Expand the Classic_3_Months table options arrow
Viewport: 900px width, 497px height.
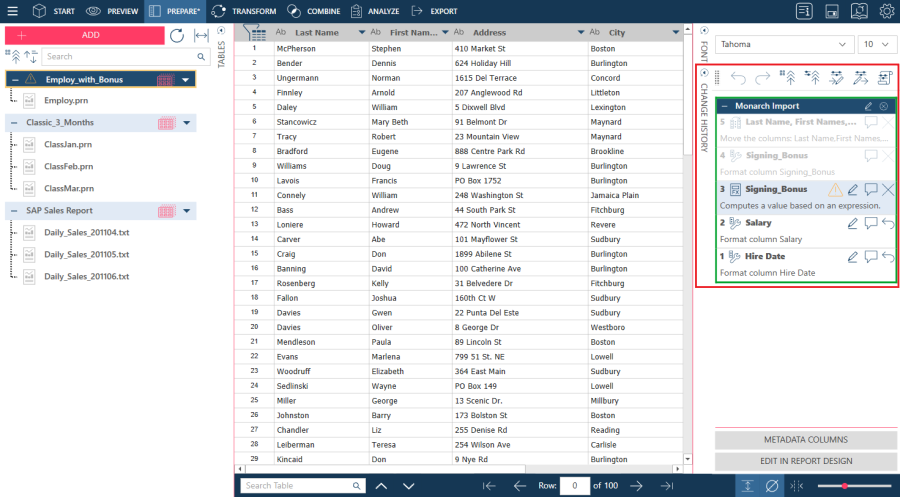tap(186, 122)
